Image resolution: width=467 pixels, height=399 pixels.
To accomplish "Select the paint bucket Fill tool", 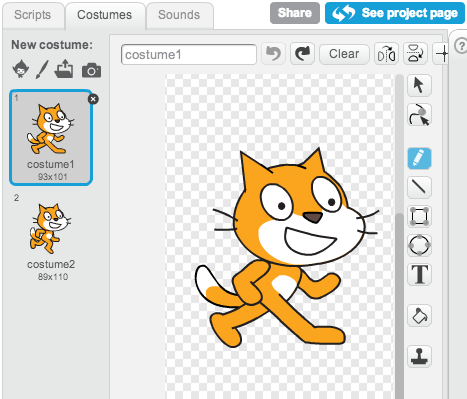I will pyautogui.click(x=419, y=316).
